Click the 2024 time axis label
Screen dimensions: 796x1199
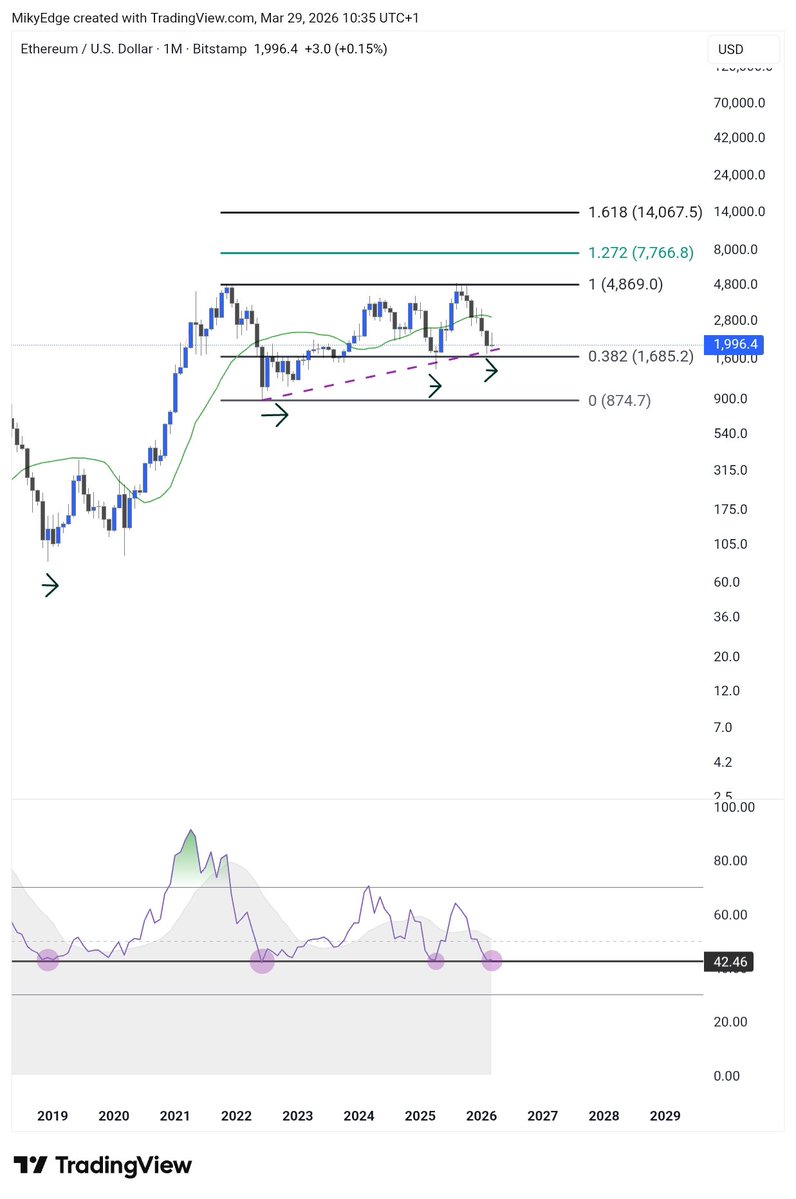359,1116
